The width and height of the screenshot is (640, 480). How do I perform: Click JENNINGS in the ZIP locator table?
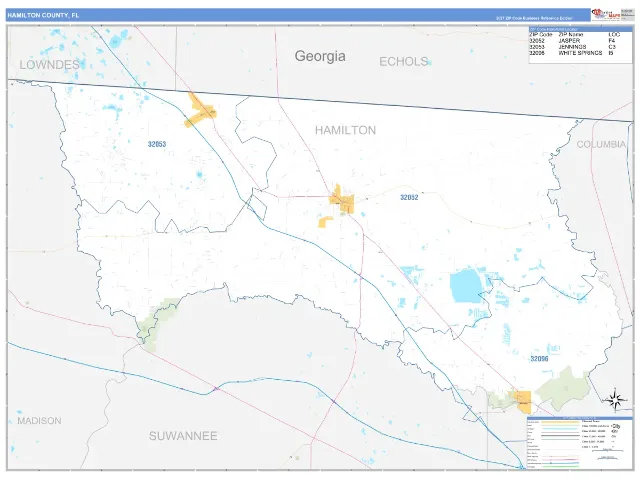coord(572,47)
